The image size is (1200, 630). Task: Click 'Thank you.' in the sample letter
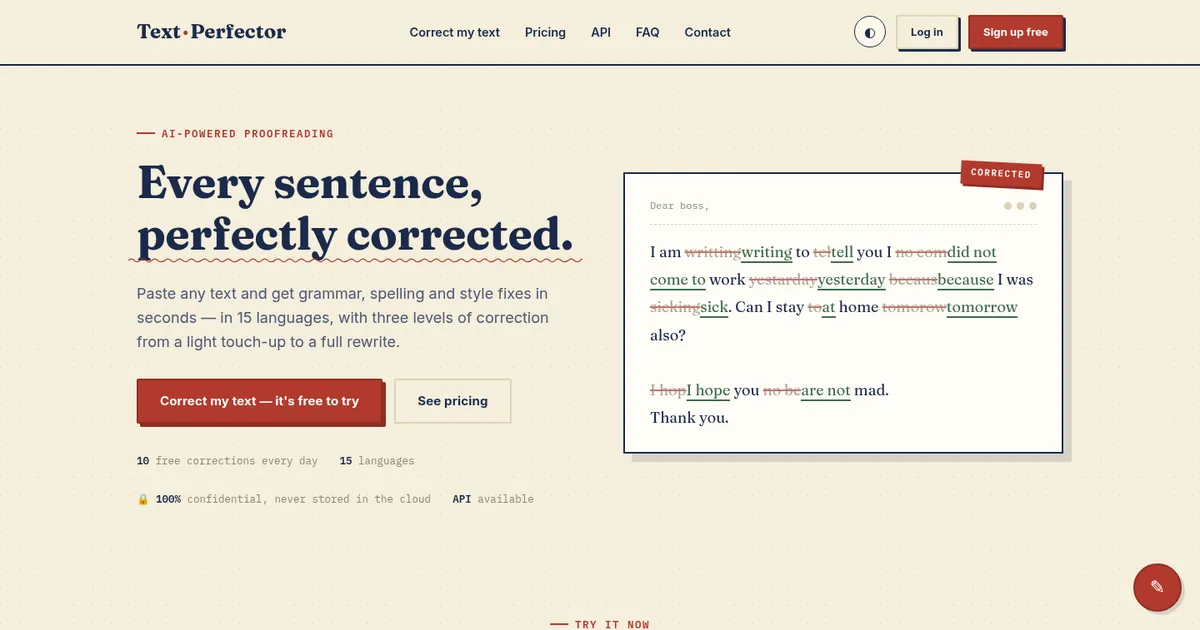click(689, 418)
